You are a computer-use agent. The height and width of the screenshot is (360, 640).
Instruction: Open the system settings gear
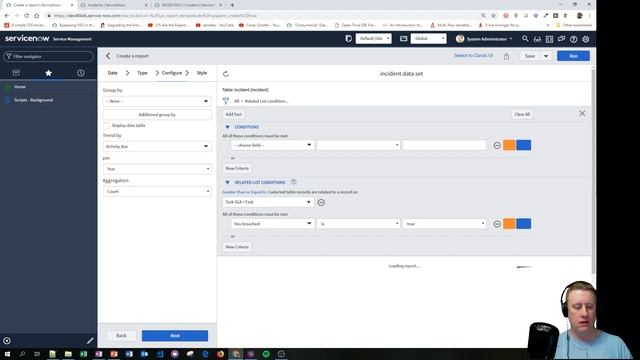[586, 39]
